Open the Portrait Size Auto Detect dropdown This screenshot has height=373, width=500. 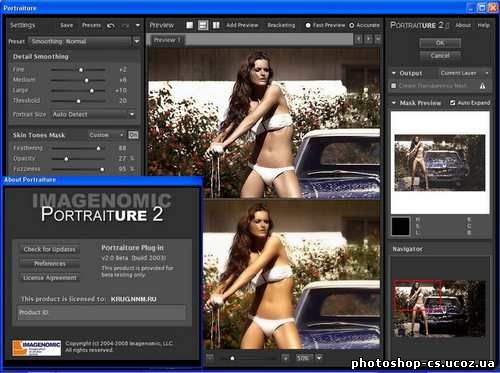click(x=93, y=114)
